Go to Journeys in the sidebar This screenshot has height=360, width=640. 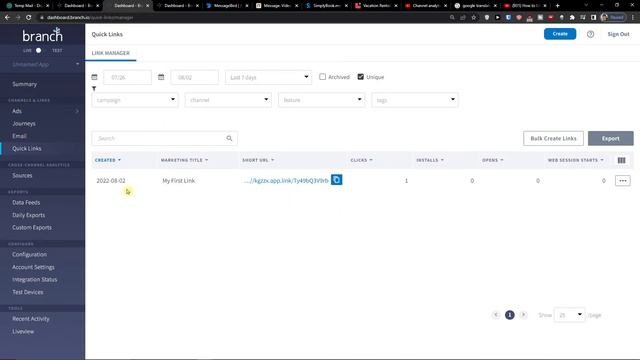point(24,123)
